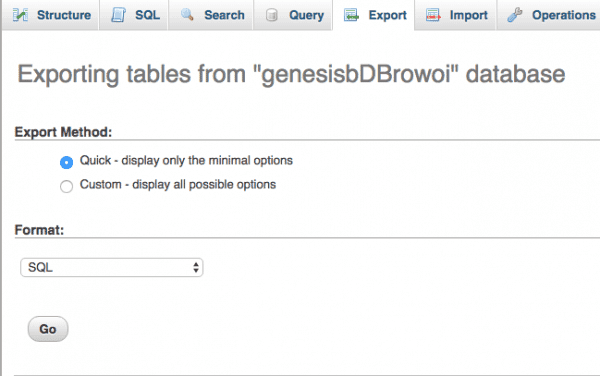Choose "Custom - display all possible options" label
Image resolution: width=600 pixels, height=376 pixels.
178,184
